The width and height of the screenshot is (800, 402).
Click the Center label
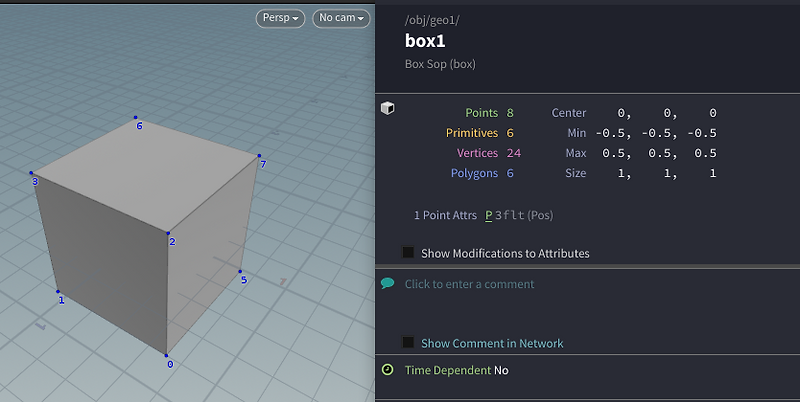pyautogui.click(x=569, y=113)
